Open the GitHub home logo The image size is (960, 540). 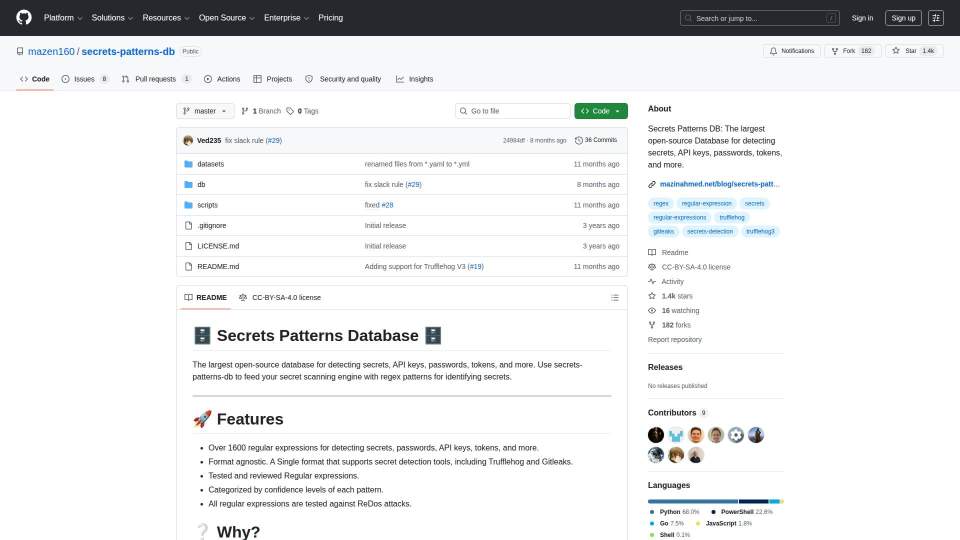[24, 18]
